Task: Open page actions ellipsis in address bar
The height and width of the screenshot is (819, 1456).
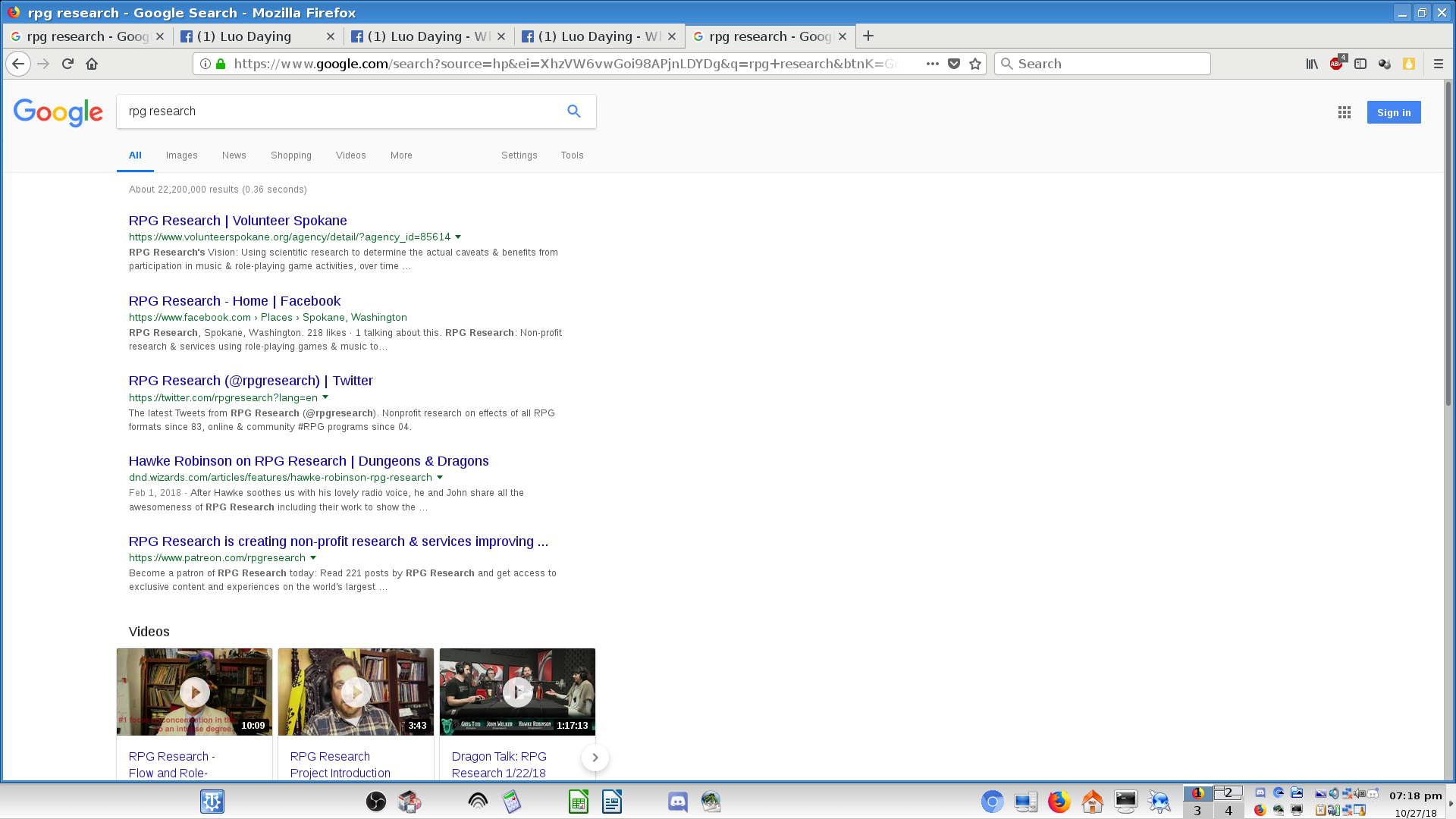Action: [x=932, y=64]
